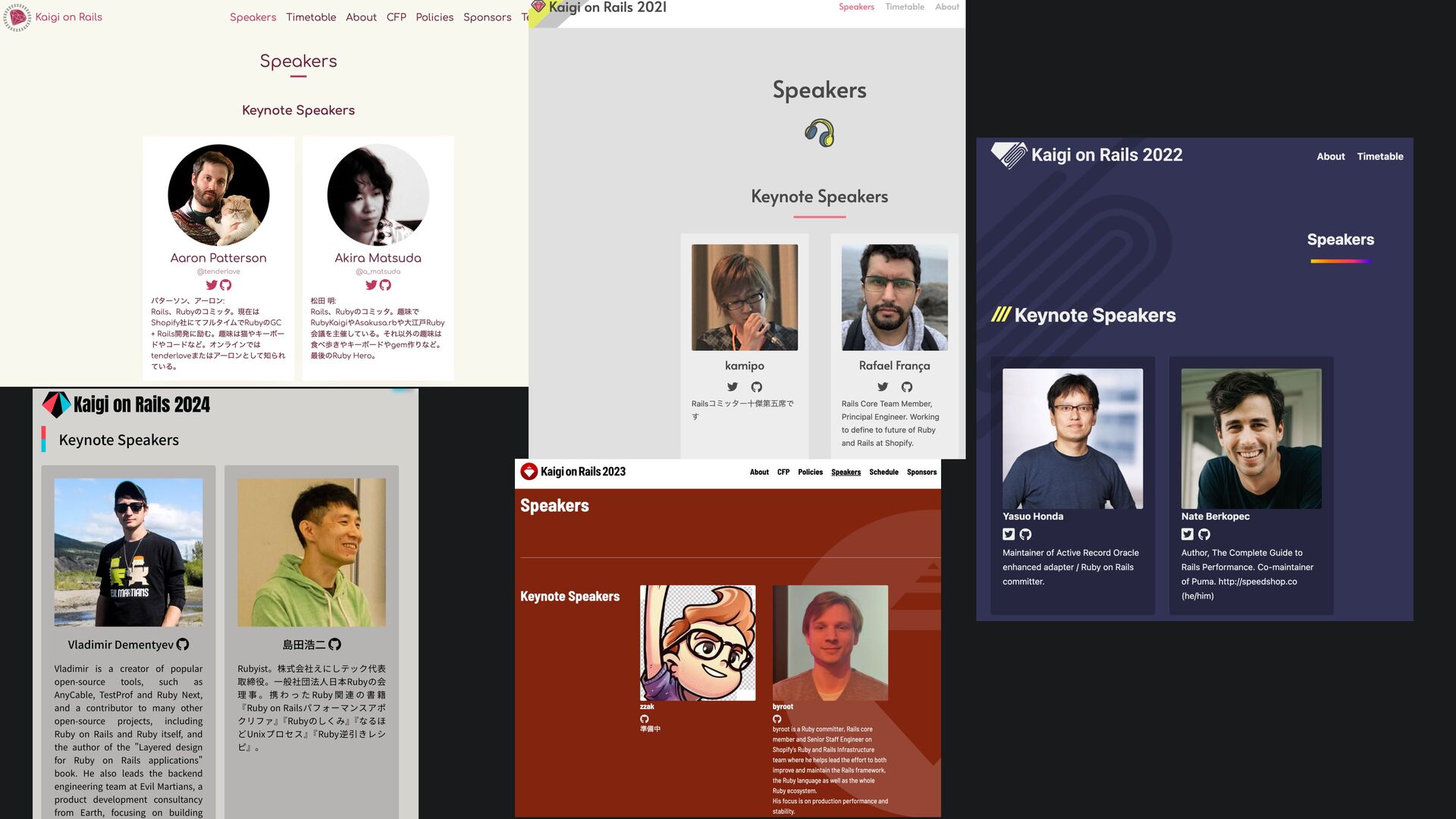Click Speakers in the 2021 site nav
Screen dimensions: 1456x819
[856, 7]
